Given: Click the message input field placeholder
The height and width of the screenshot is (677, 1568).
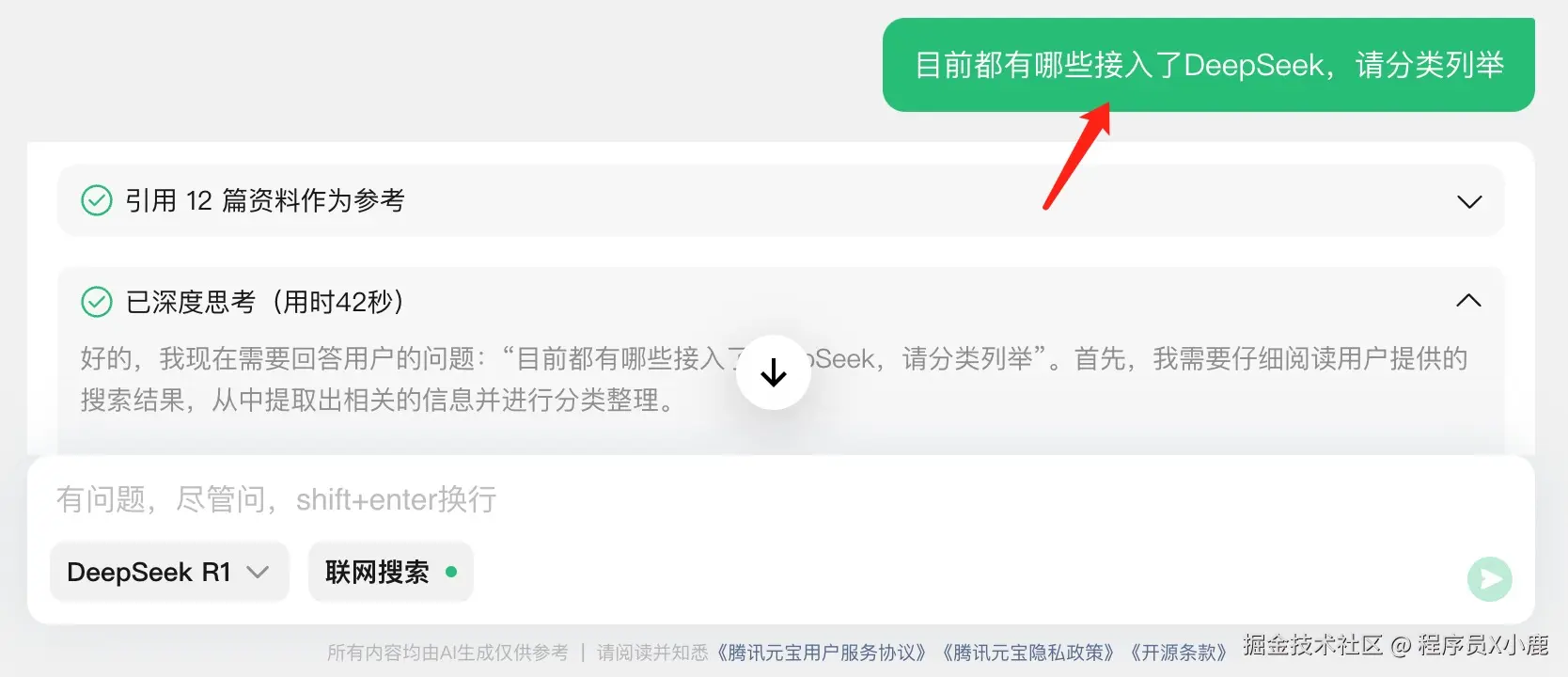Looking at the screenshot, I should tap(276, 499).
